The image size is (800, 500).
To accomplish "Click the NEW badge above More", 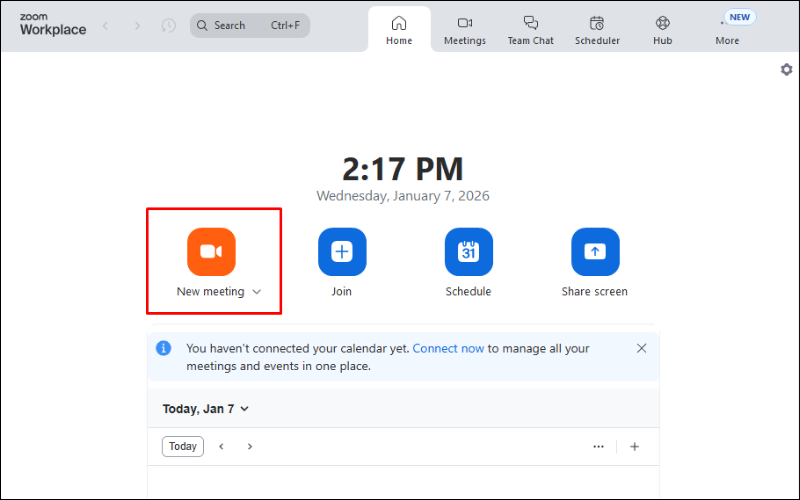I will point(739,17).
